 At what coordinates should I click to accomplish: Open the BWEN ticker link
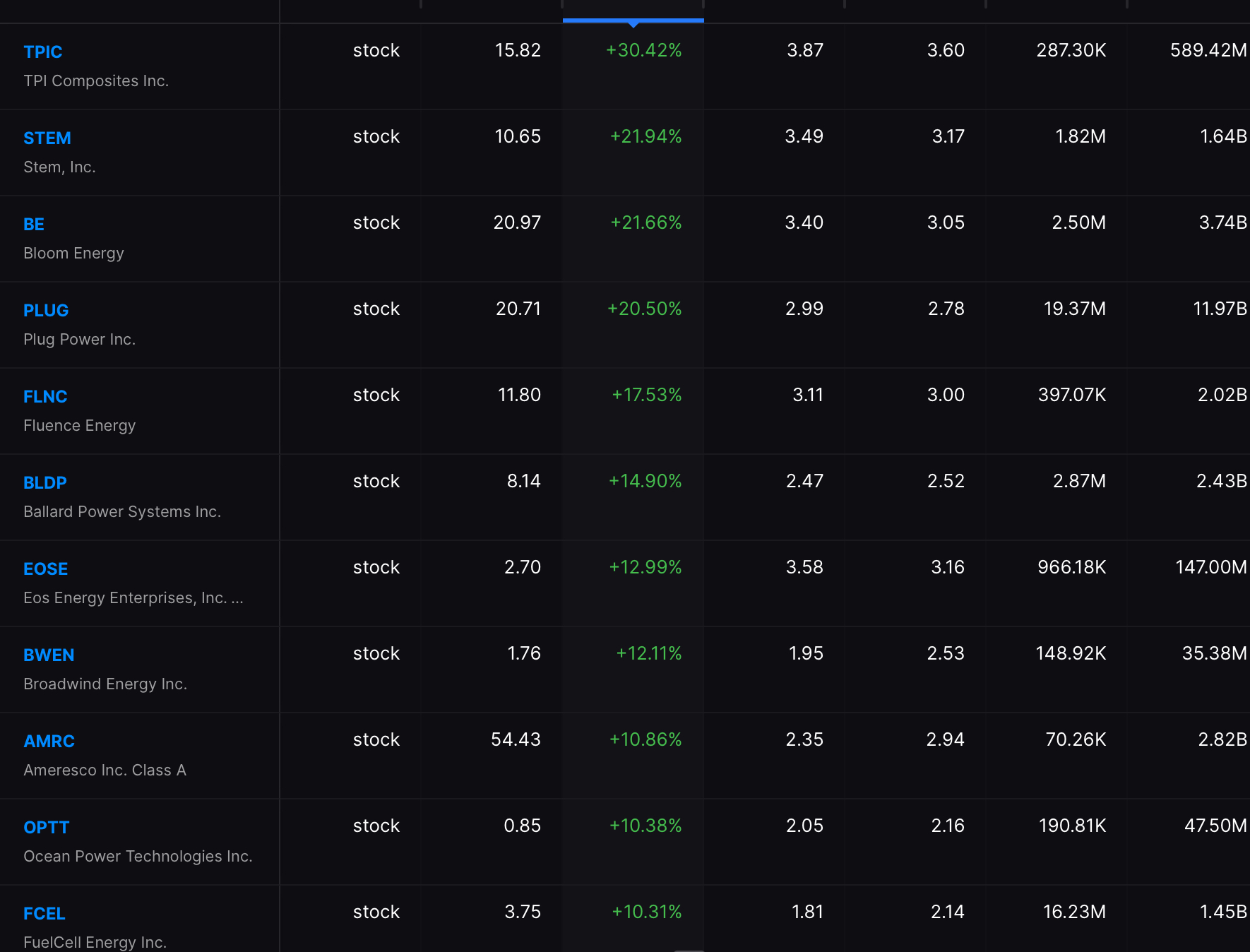[x=49, y=655]
